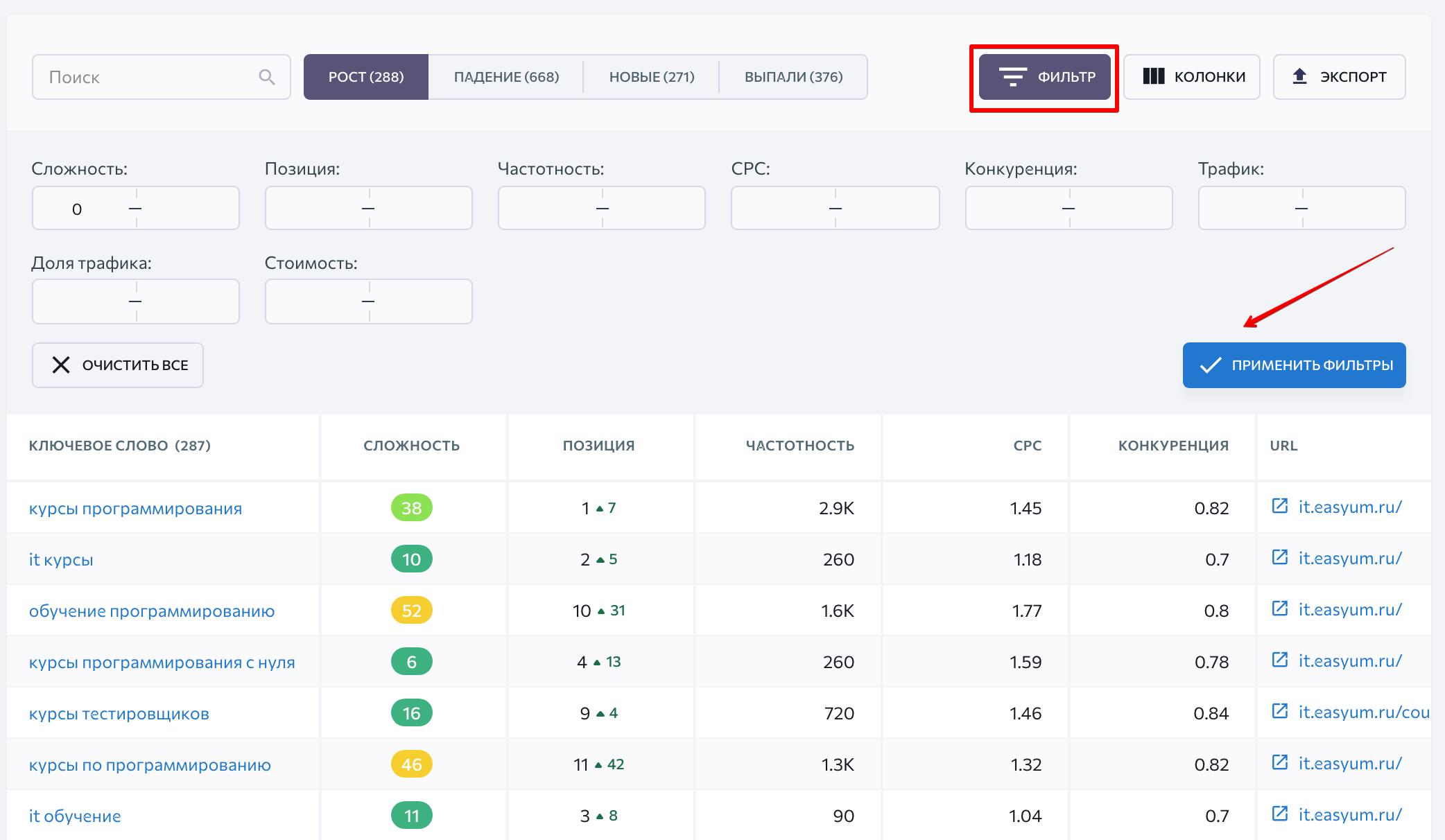Switch to the РОСТ (288) tab

click(366, 77)
